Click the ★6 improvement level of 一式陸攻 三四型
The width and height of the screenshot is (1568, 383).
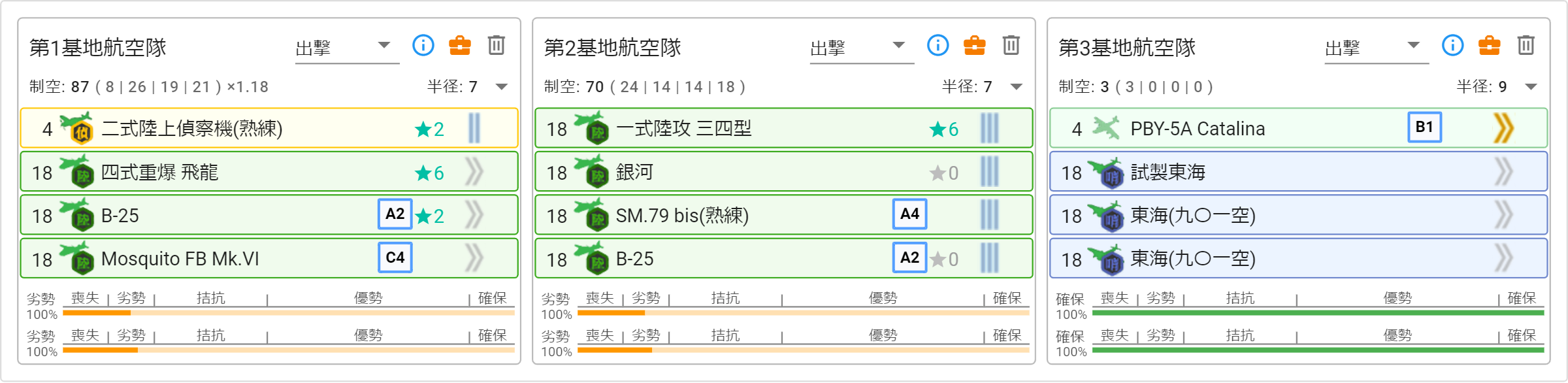click(x=944, y=129)
